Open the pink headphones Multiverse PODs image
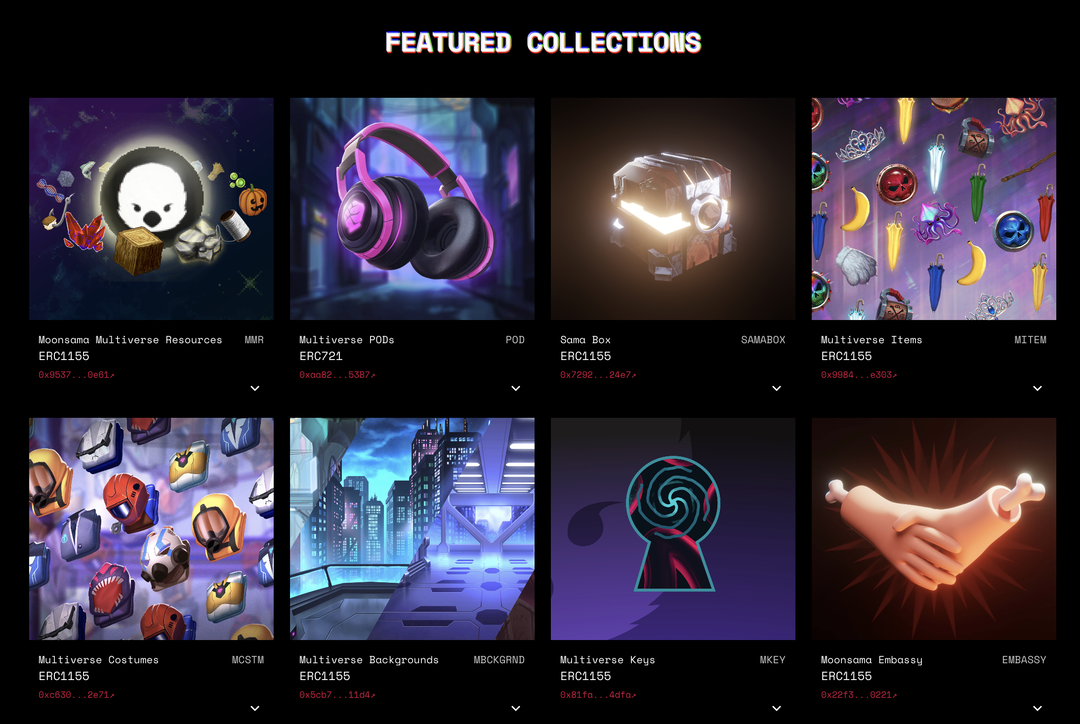The height and width of the screenshot is (724, 1080). pyautogui.click(x=412, y=209)
